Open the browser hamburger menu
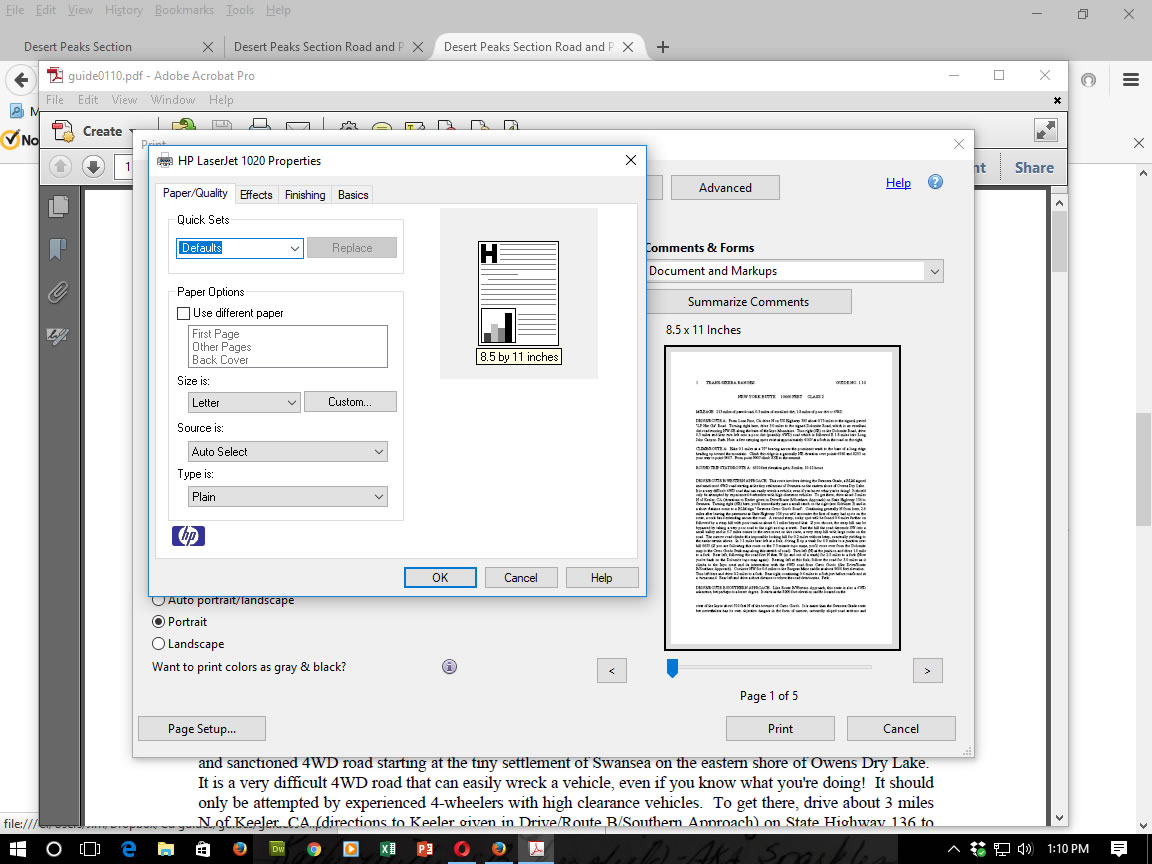The width and height of the screenshot is (1152, 864). coord(1131,79)
